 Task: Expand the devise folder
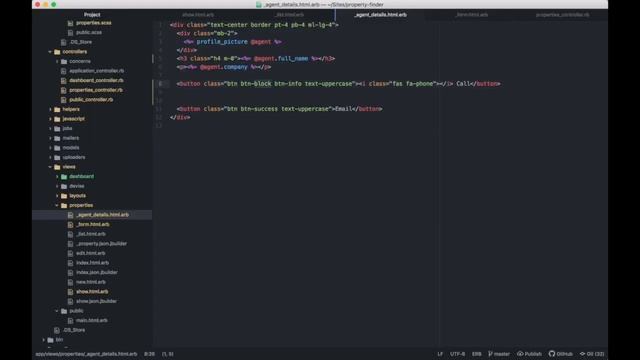tap(57, 186)
